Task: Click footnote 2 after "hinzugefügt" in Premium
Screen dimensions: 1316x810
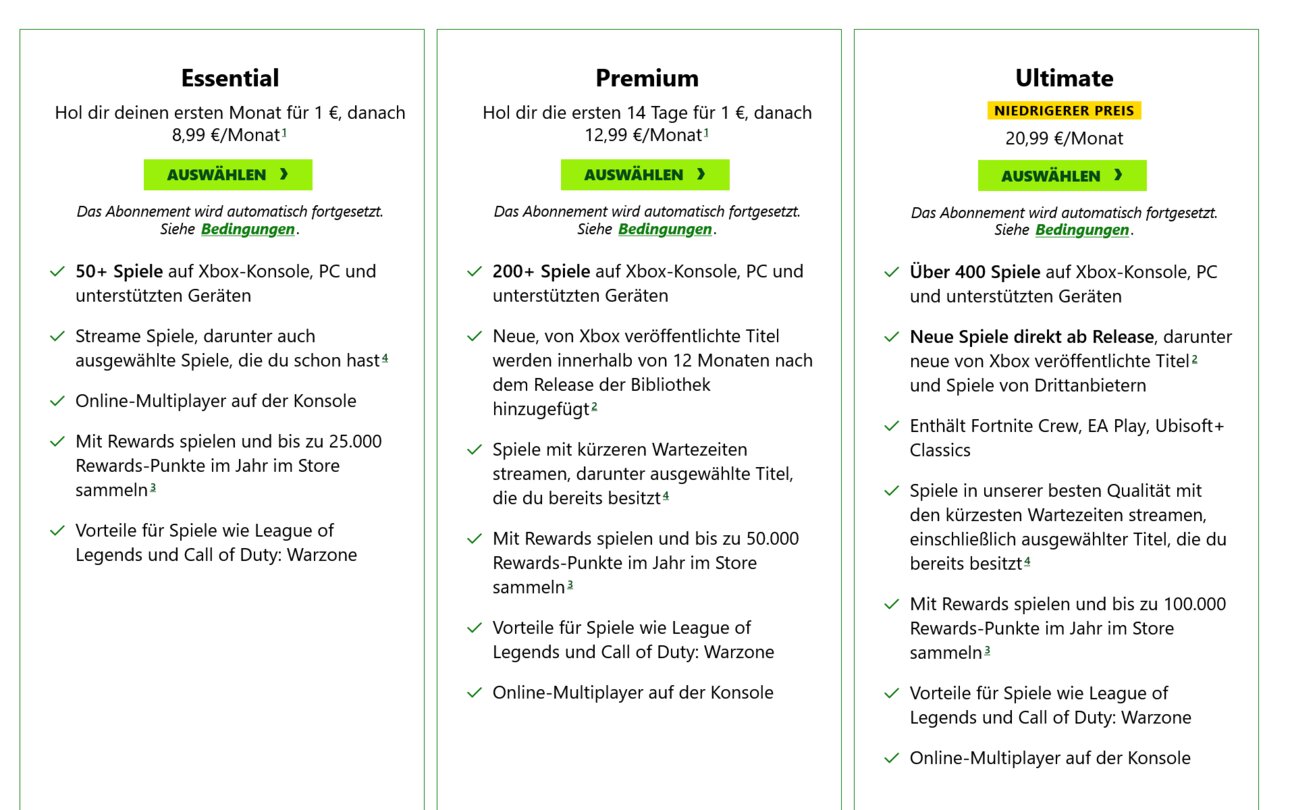Action: point(594,407)
